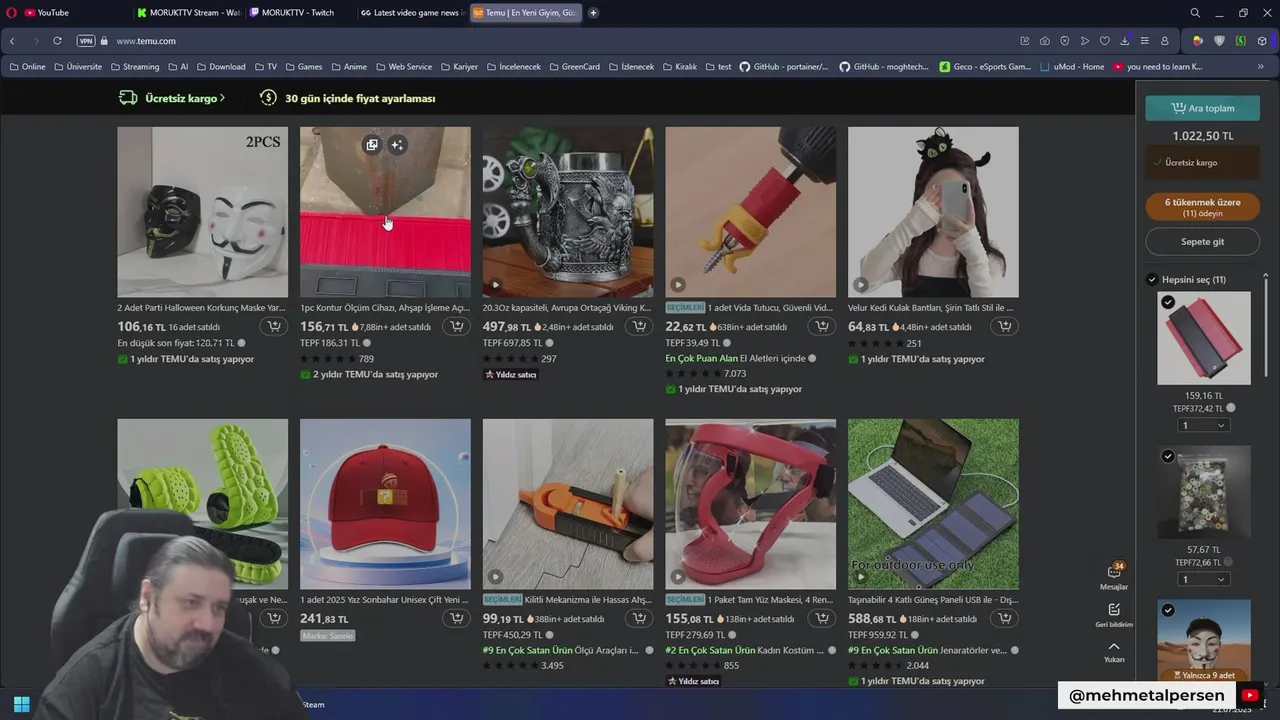The width and height of the screenshot is (1280, 720).
Task: Open the Viking mug product thumbnail
Action: (568, 212)
